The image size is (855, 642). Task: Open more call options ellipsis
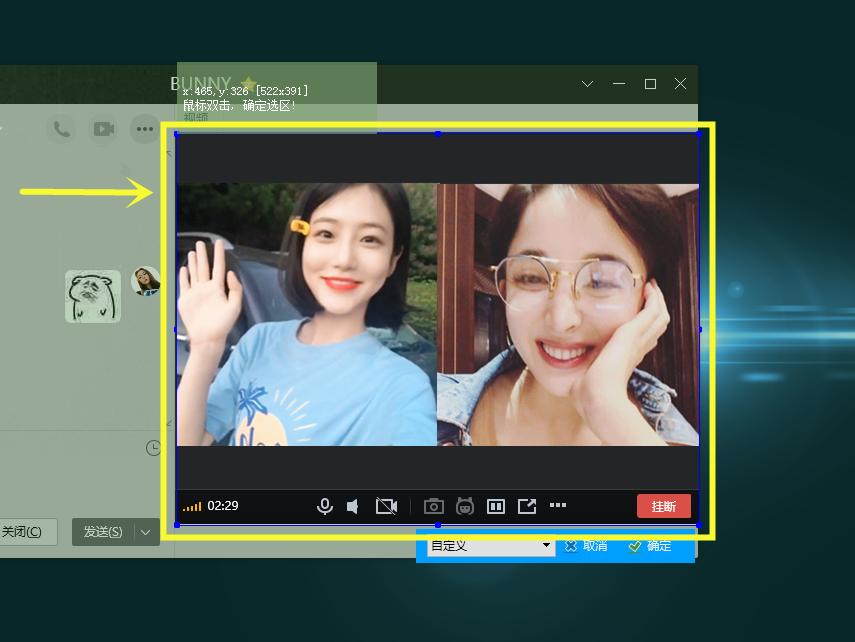point(558,506)
